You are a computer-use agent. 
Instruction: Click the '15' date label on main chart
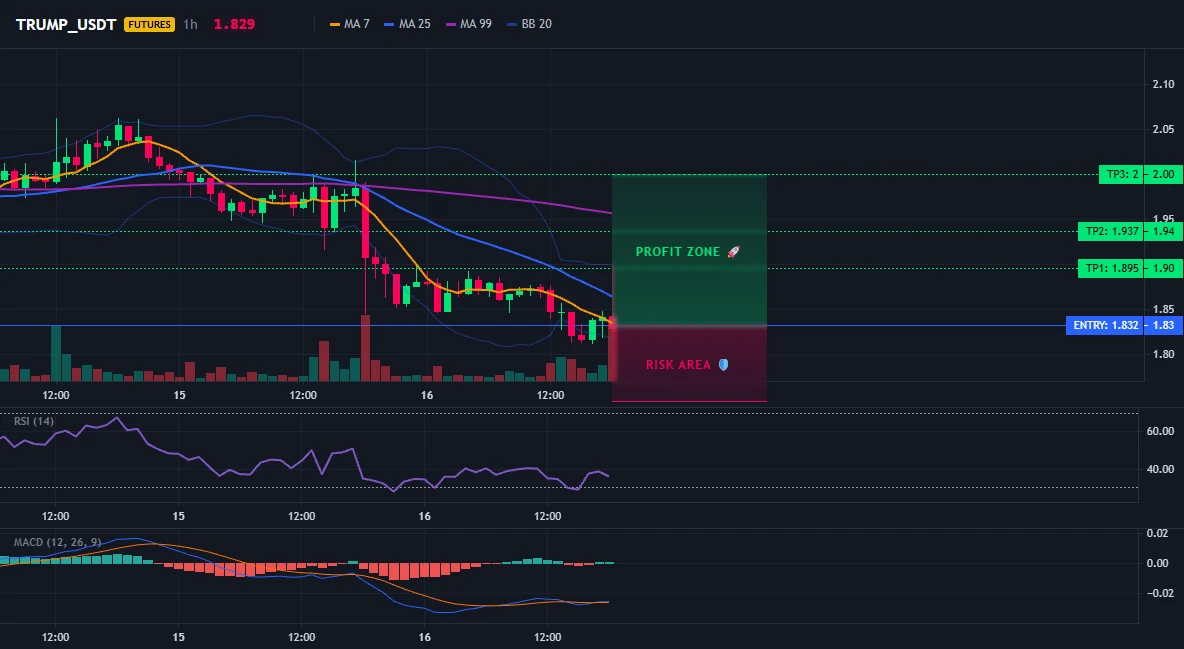(x=179, y=395)
